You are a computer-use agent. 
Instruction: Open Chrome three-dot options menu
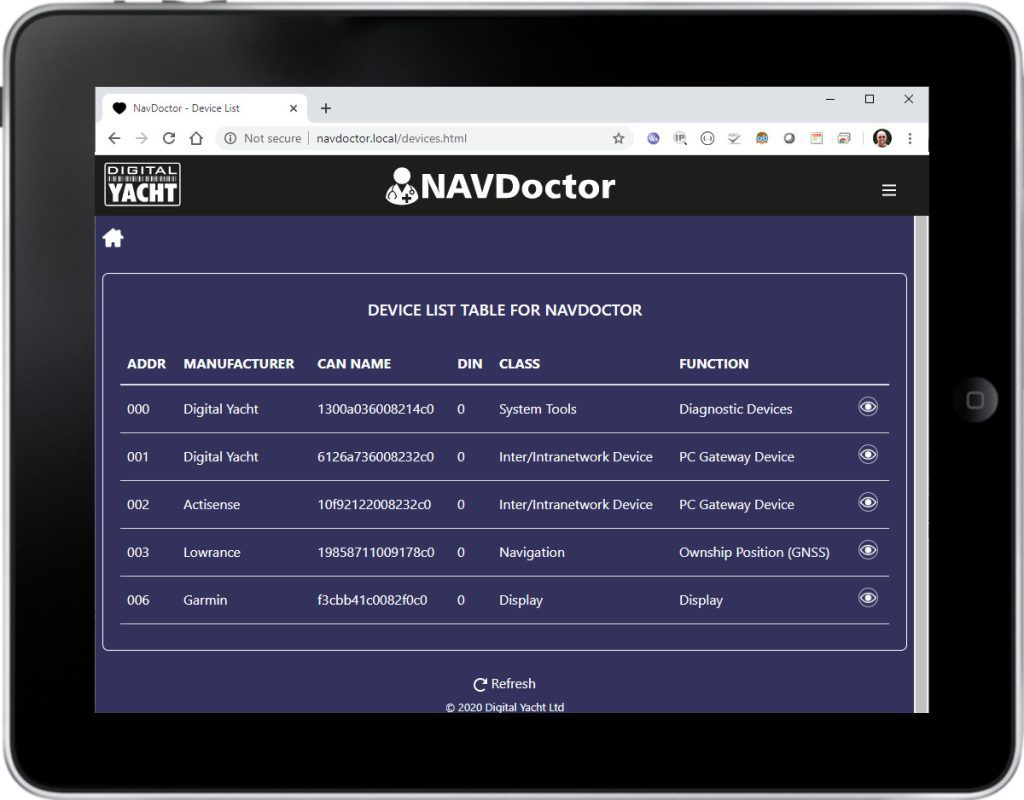click(x=909, y=139)
